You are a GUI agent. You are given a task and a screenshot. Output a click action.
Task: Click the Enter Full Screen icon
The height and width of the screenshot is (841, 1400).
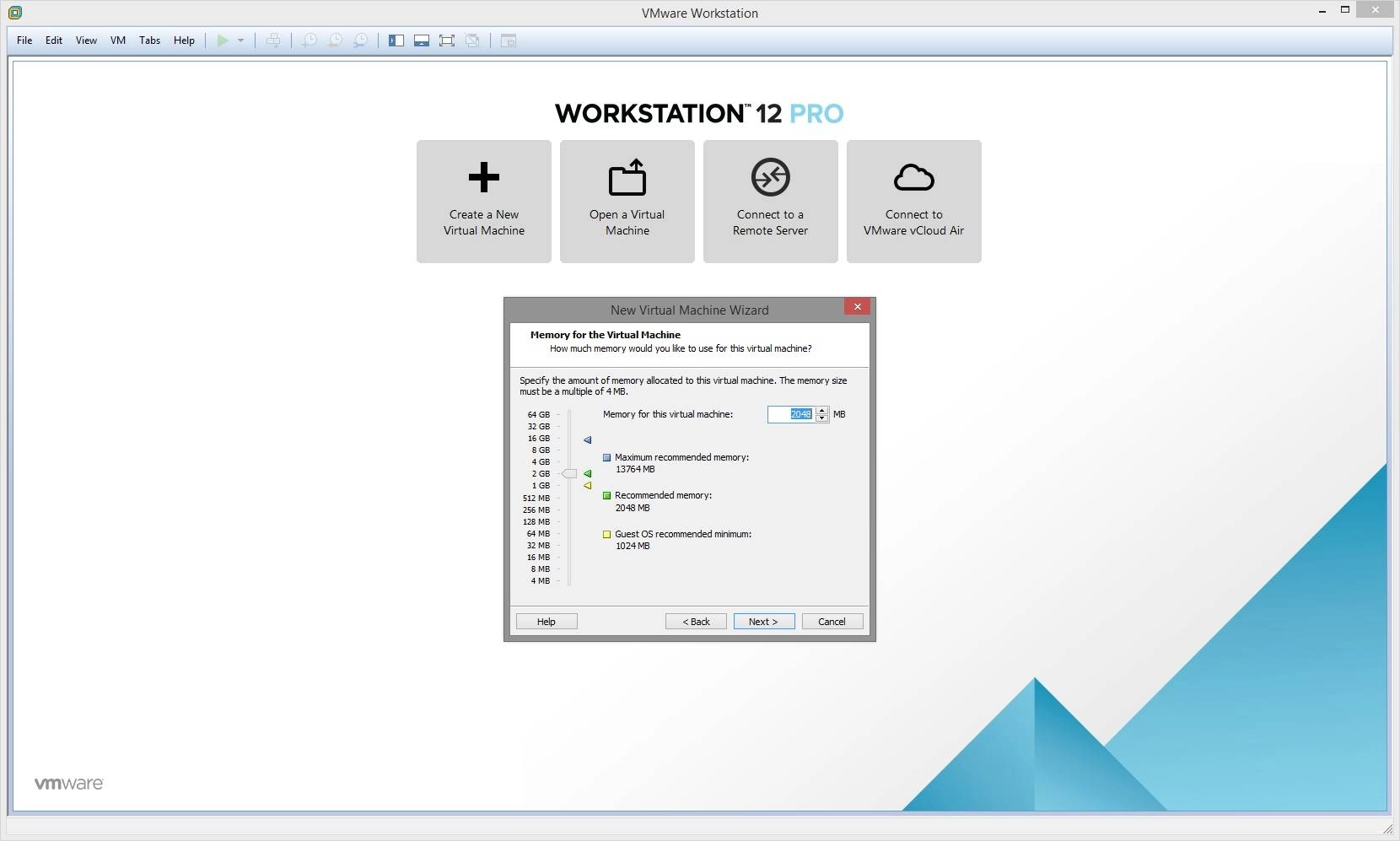(x=447, y=40)
